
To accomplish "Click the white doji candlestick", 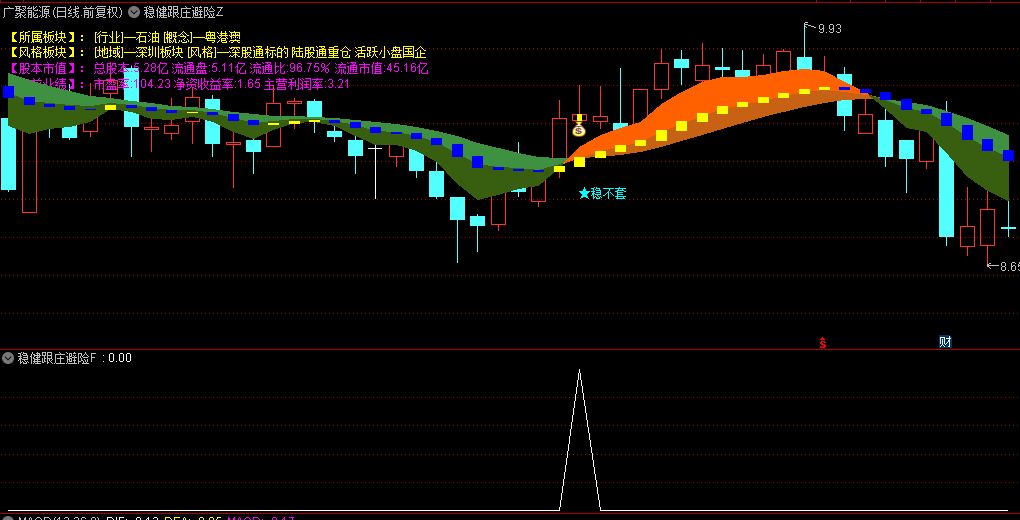I will pos(375,172).
